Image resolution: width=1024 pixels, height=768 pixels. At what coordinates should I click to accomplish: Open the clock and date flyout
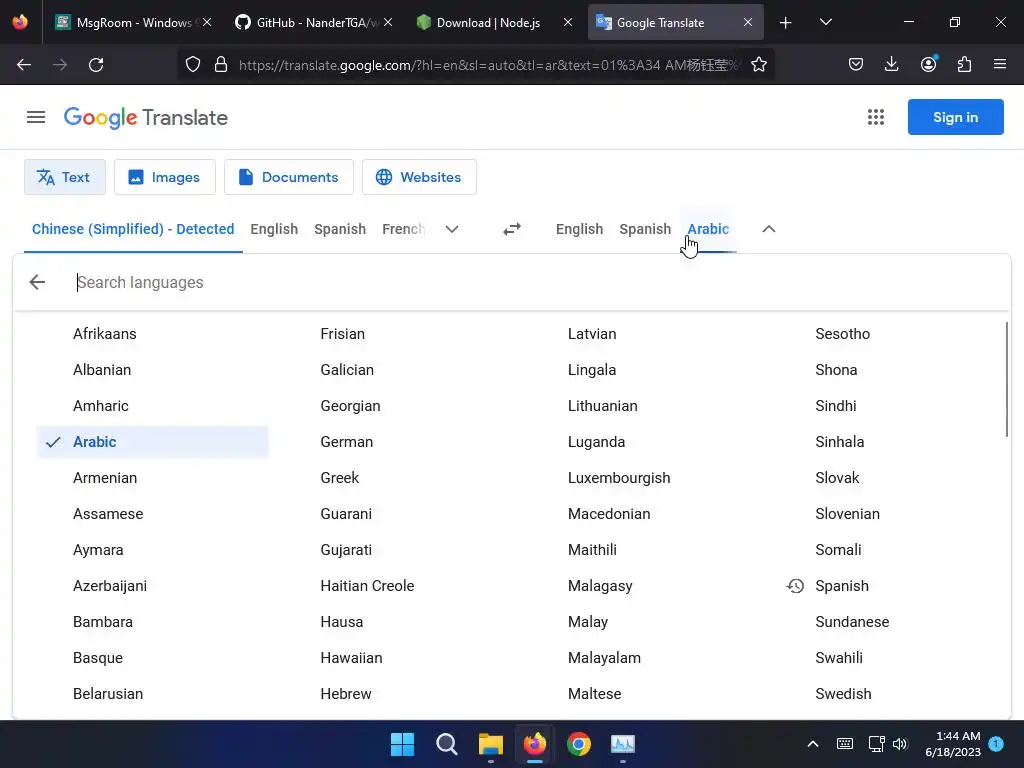tap(953, 744)
